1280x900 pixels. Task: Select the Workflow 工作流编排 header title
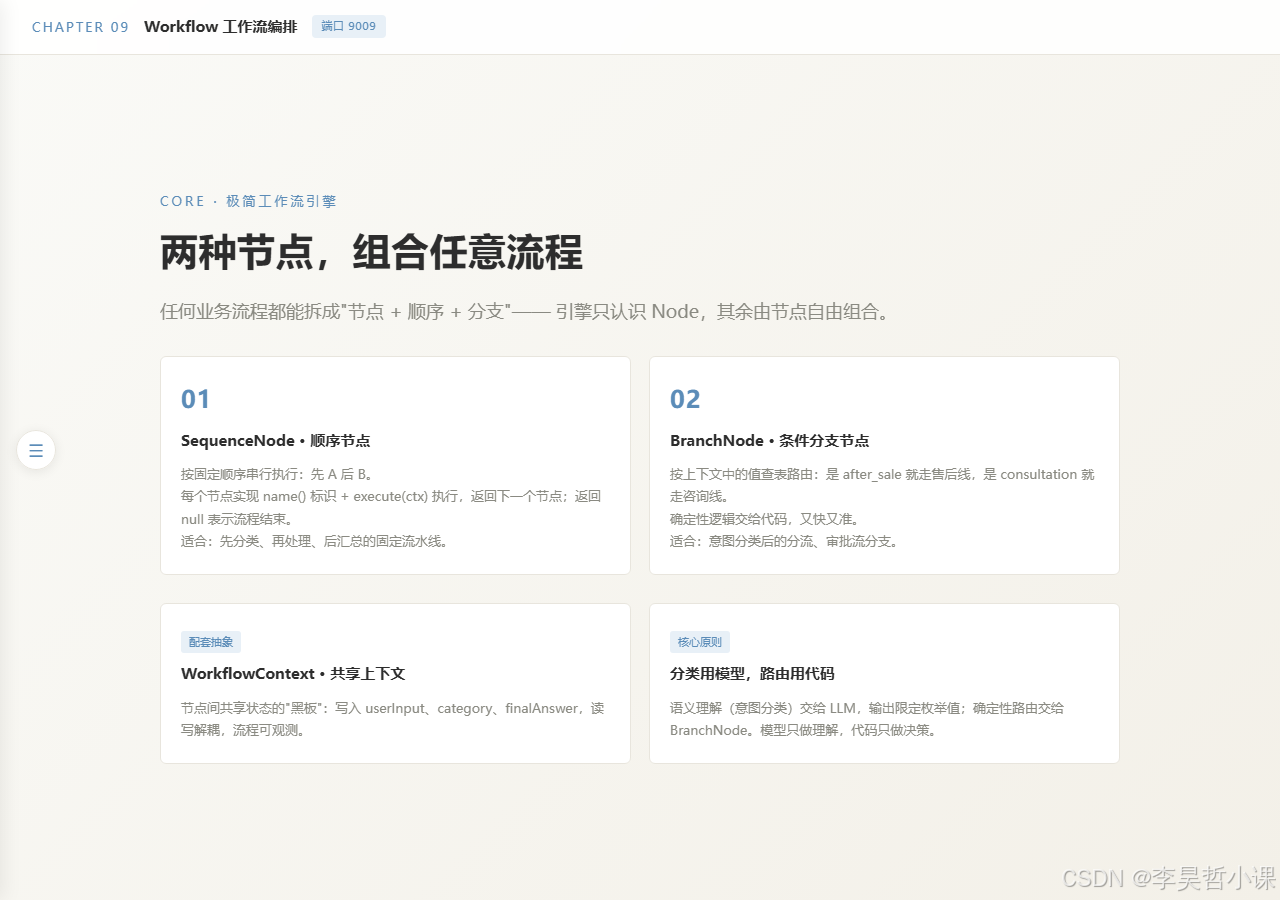coord(220,27)
